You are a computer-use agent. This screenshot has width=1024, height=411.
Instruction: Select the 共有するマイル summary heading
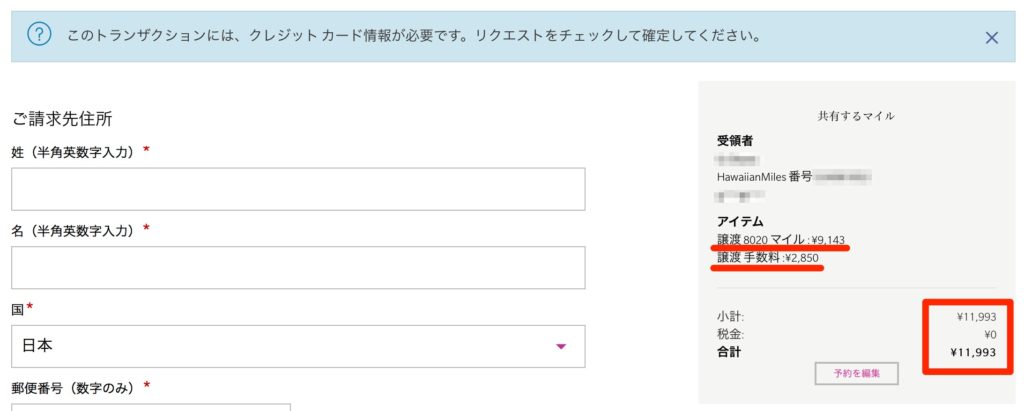click(856, 116)
